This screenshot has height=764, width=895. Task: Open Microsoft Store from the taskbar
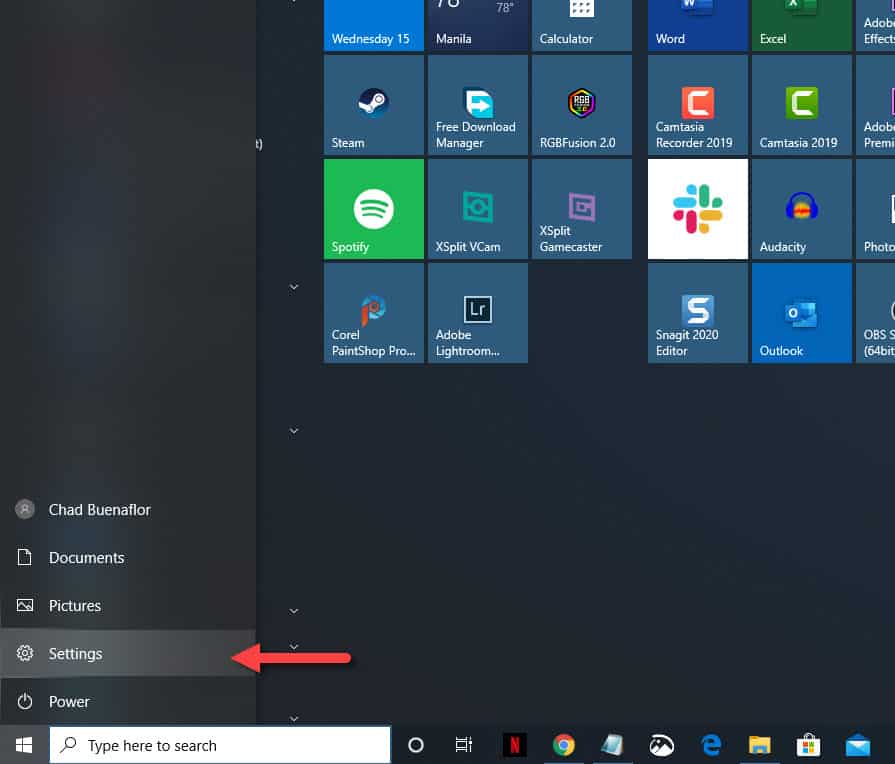point(808,745)
